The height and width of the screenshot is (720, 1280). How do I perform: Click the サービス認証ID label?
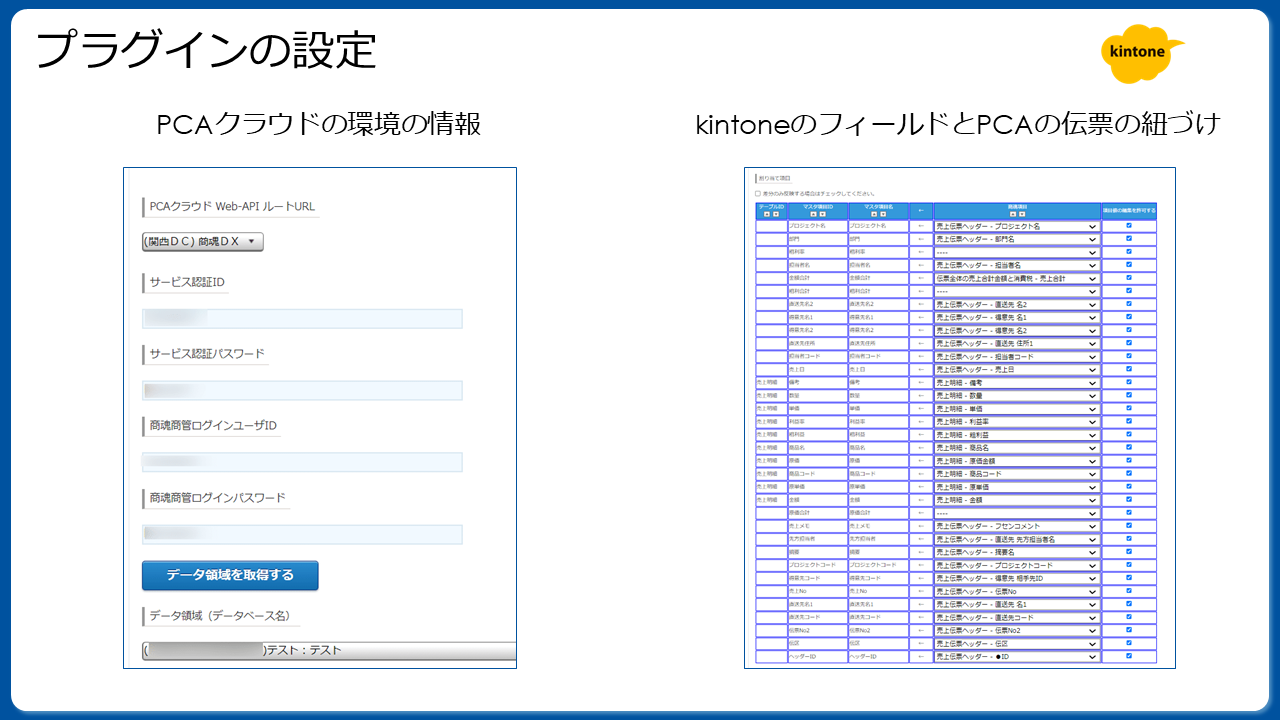point(187,283)
